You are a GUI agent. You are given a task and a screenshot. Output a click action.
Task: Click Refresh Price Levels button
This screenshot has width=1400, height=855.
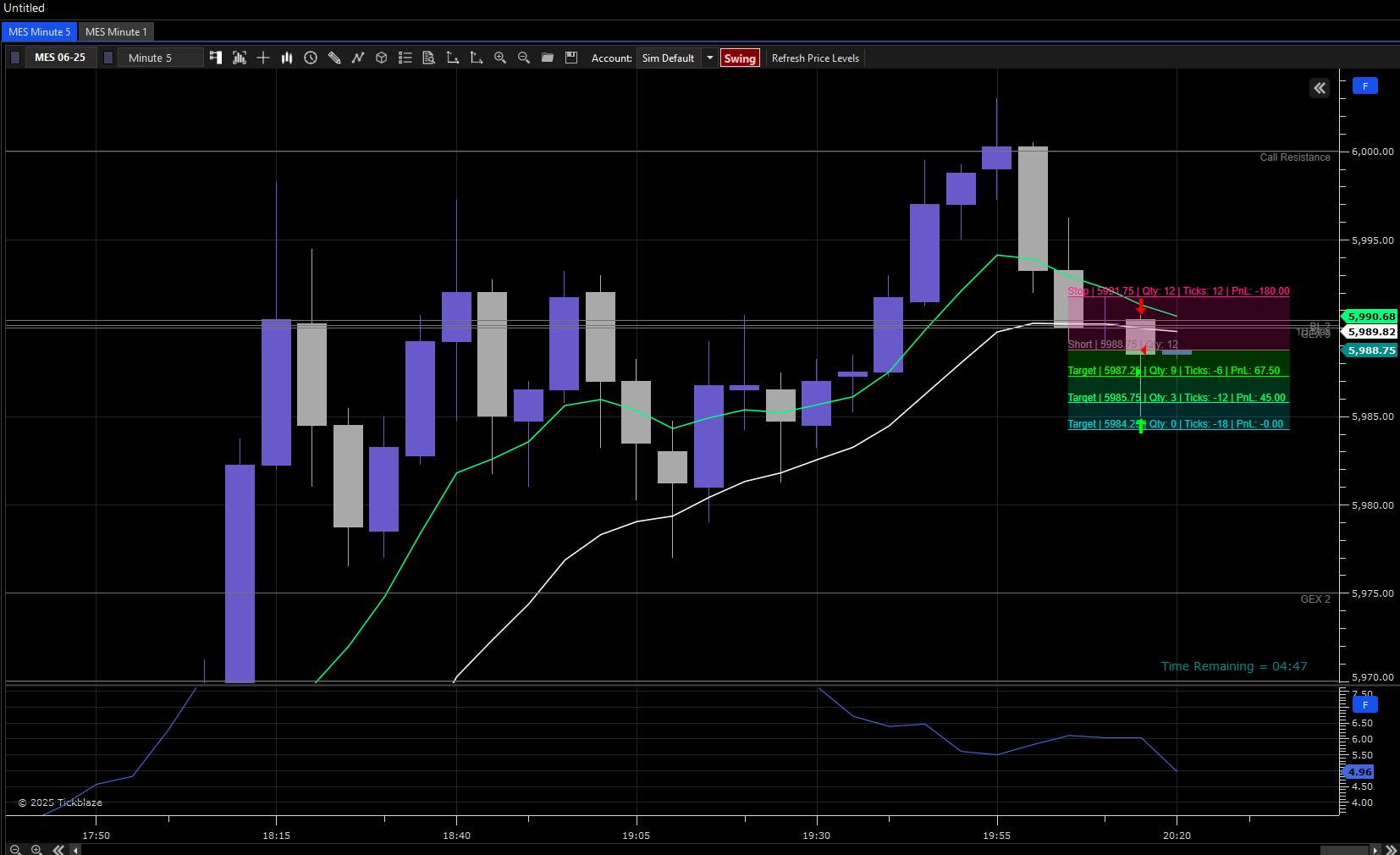click(815, 58)
